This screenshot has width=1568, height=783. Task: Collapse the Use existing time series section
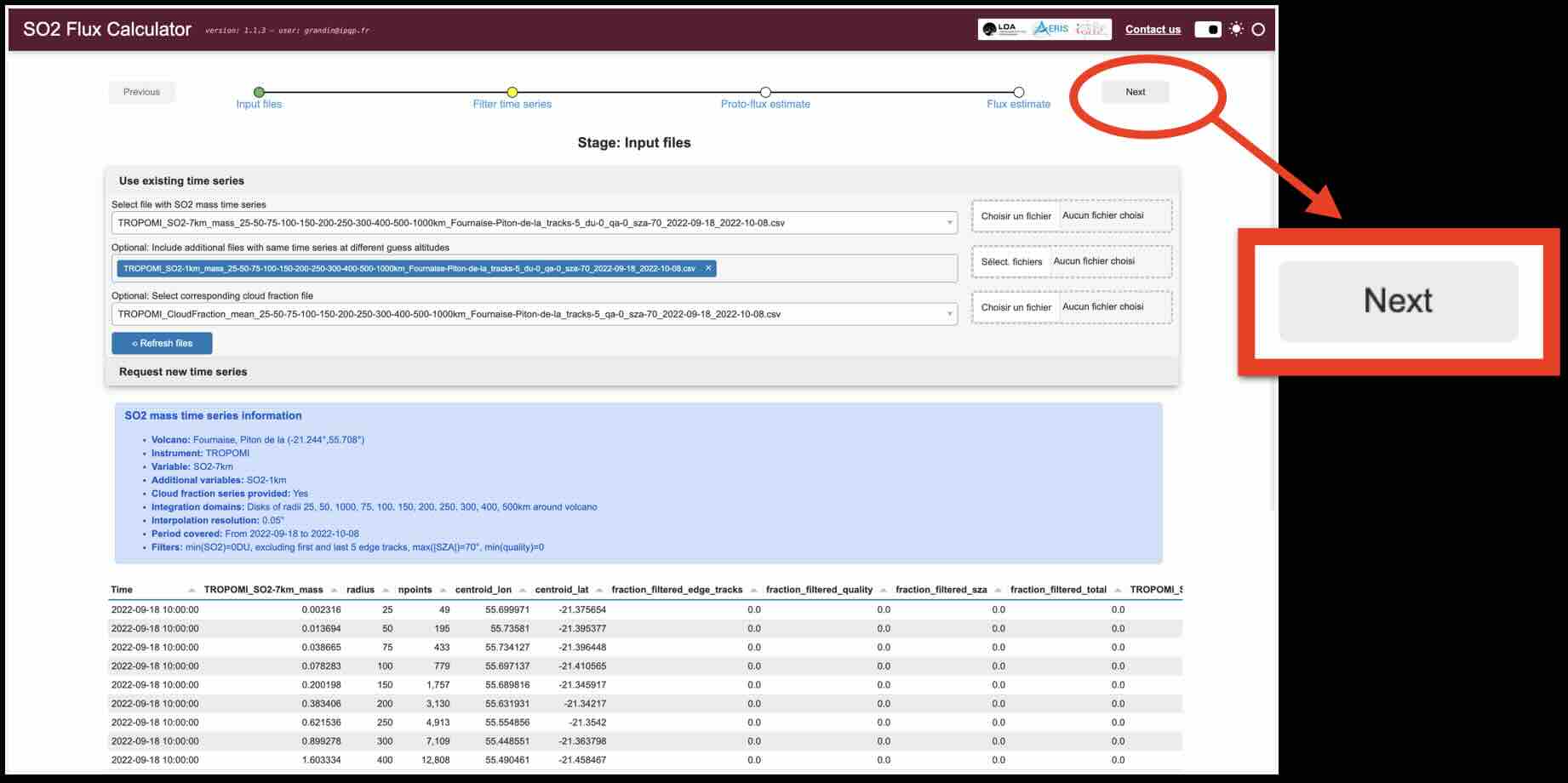[181, 180]
